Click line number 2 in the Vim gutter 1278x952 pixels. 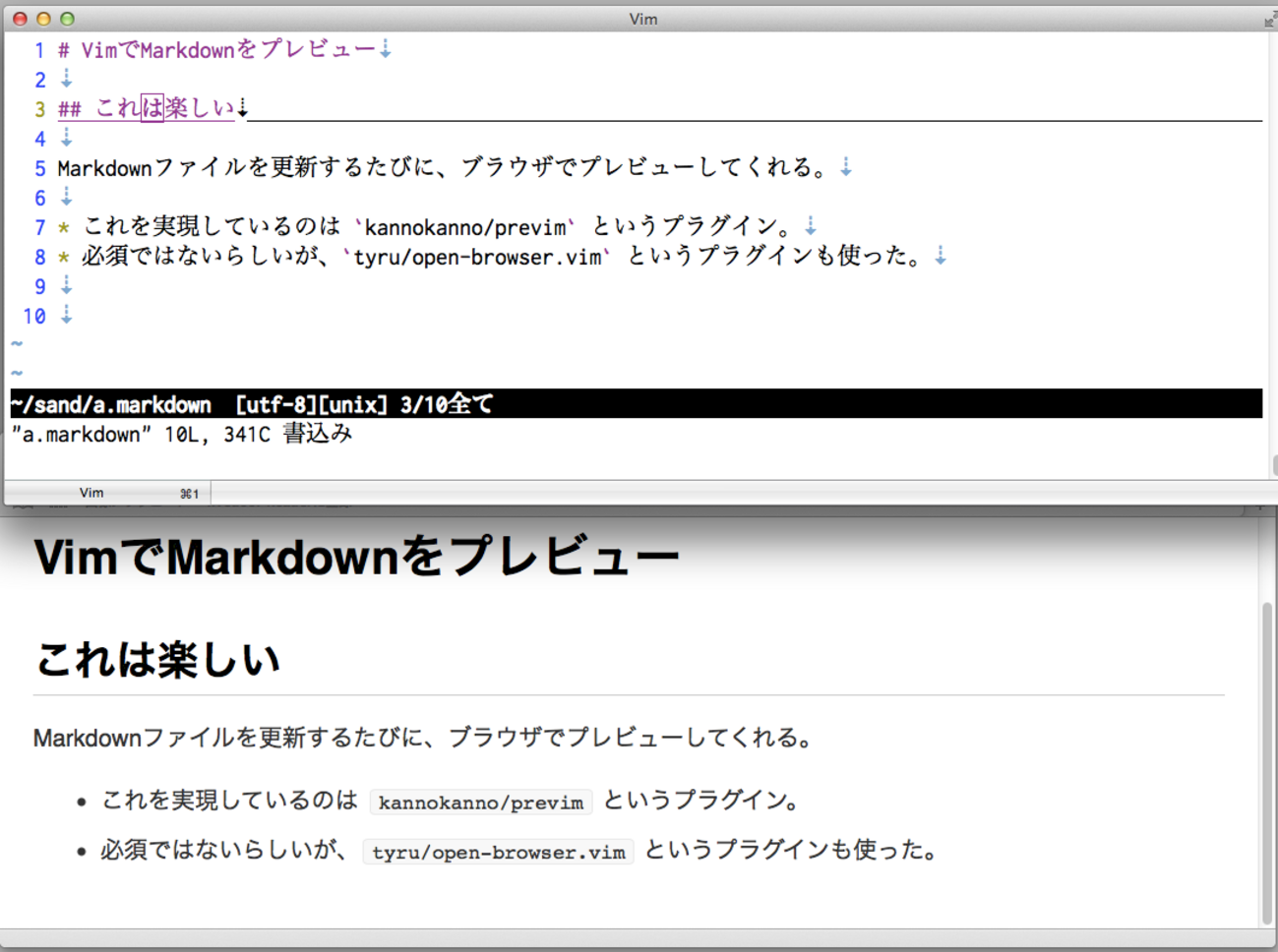pyautogui.click(x=39, y=80)
